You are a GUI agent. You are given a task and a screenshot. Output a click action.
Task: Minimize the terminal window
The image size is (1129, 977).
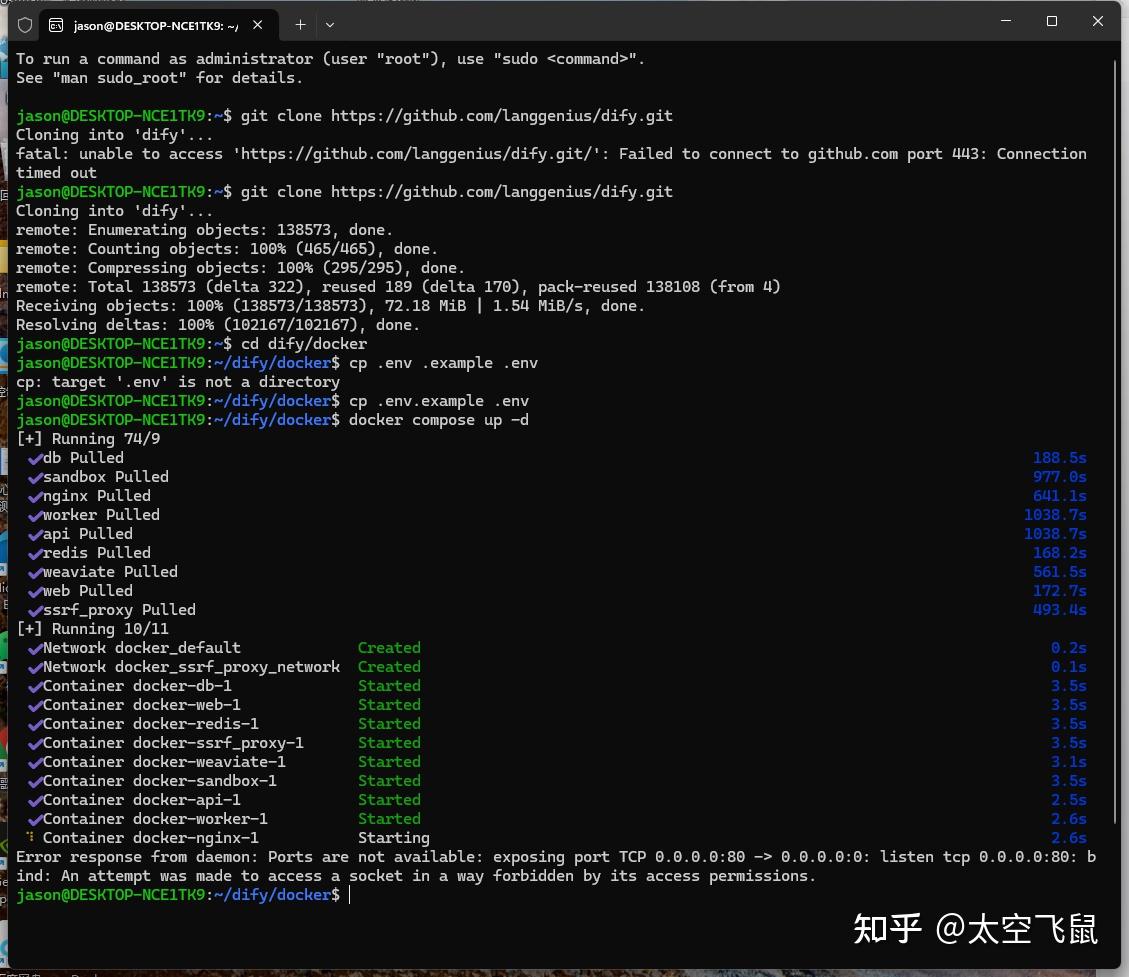pyautogui.click(x=1006, y=22)
